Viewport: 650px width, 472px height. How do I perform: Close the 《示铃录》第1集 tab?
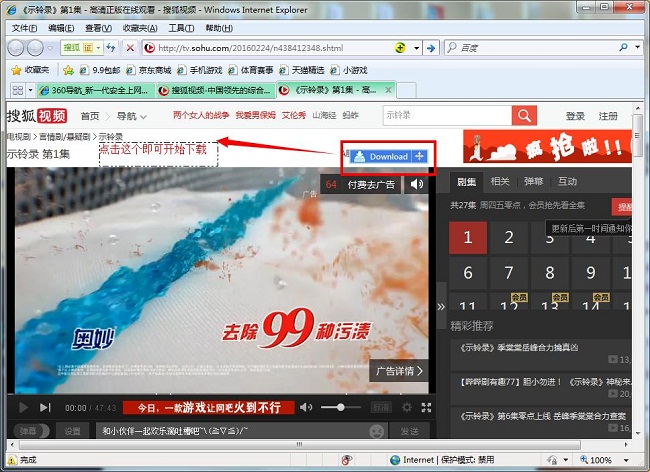388,90
